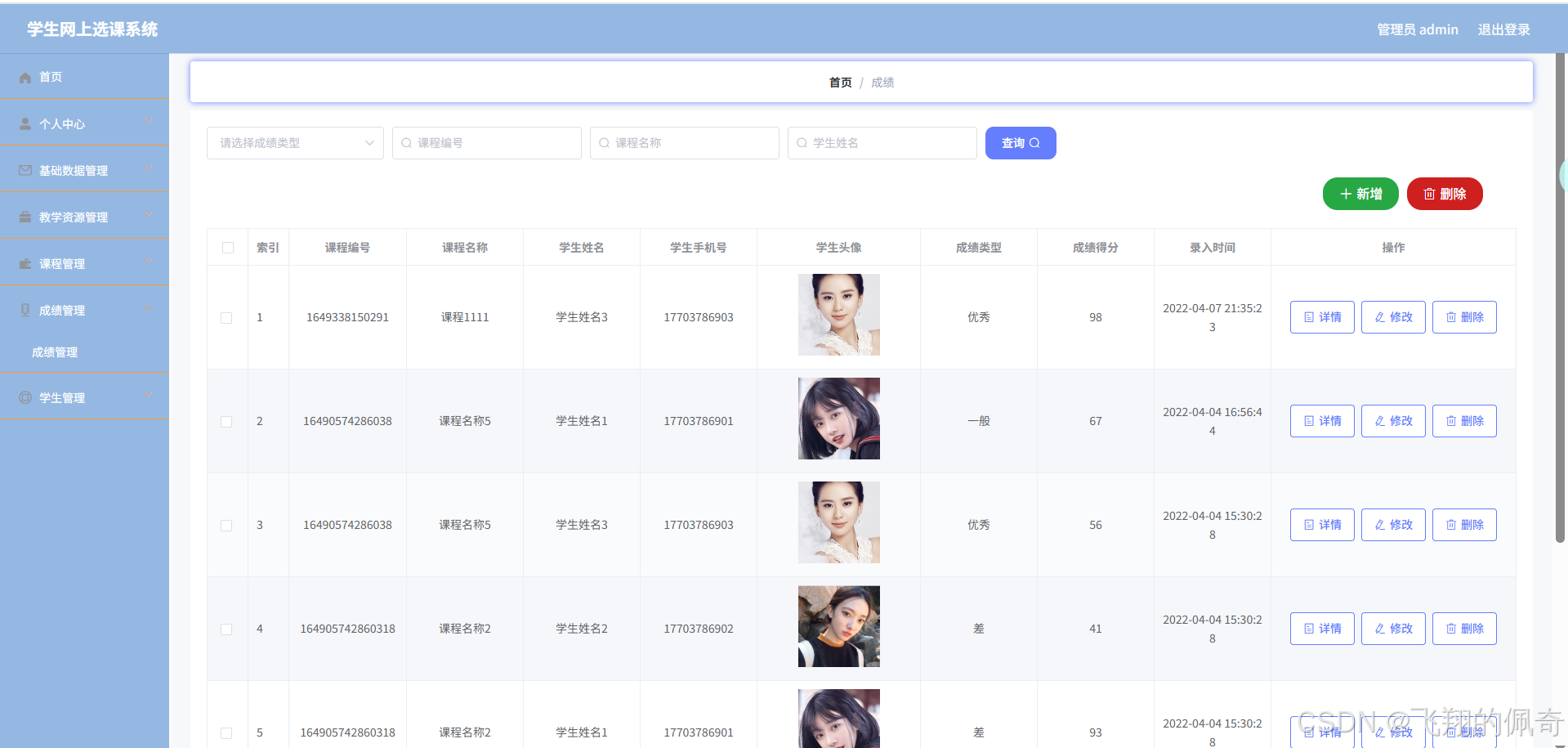Click course number 1649338150291 in row 1
The height and width of the screenshot is (748, 1568).
coord(347,317)
